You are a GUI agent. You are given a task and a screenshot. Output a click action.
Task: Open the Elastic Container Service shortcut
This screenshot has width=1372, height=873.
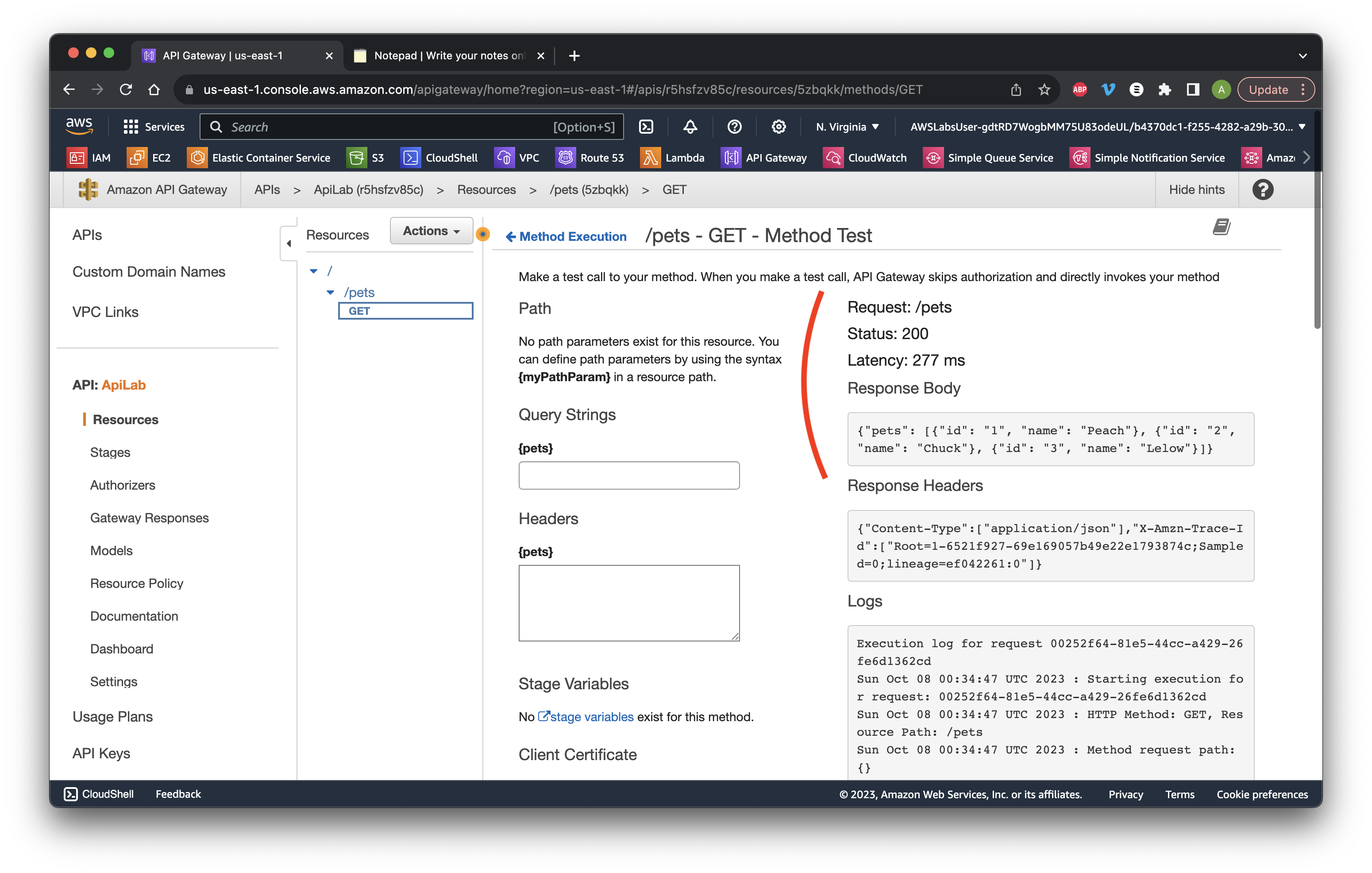[258, 158]
